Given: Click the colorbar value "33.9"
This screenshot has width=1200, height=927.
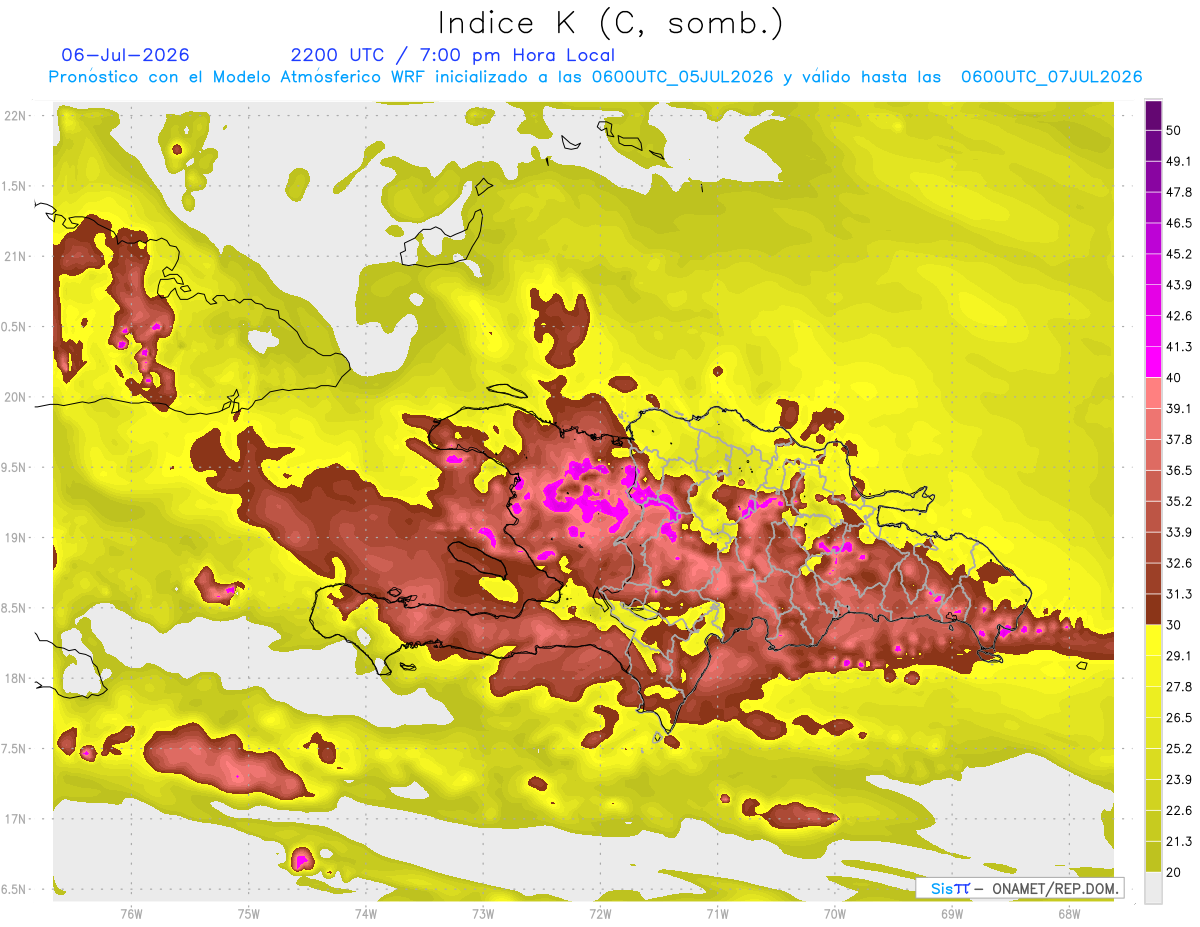Looking at the screenshot, I should (x=1180, y=532).
